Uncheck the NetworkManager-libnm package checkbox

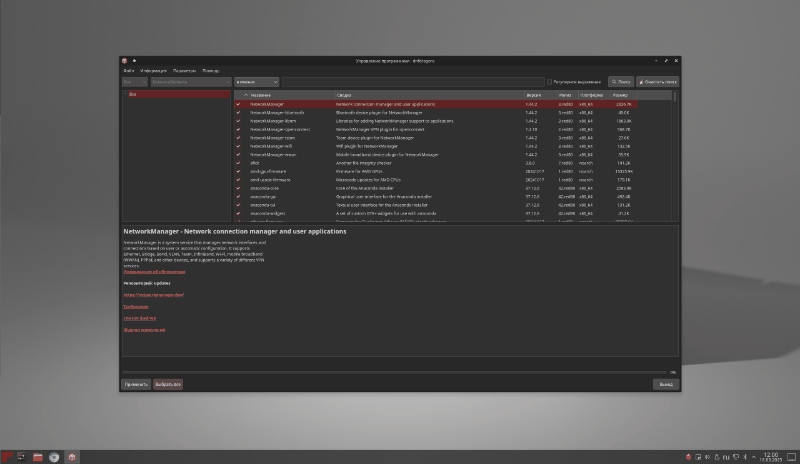pos(238,121)
